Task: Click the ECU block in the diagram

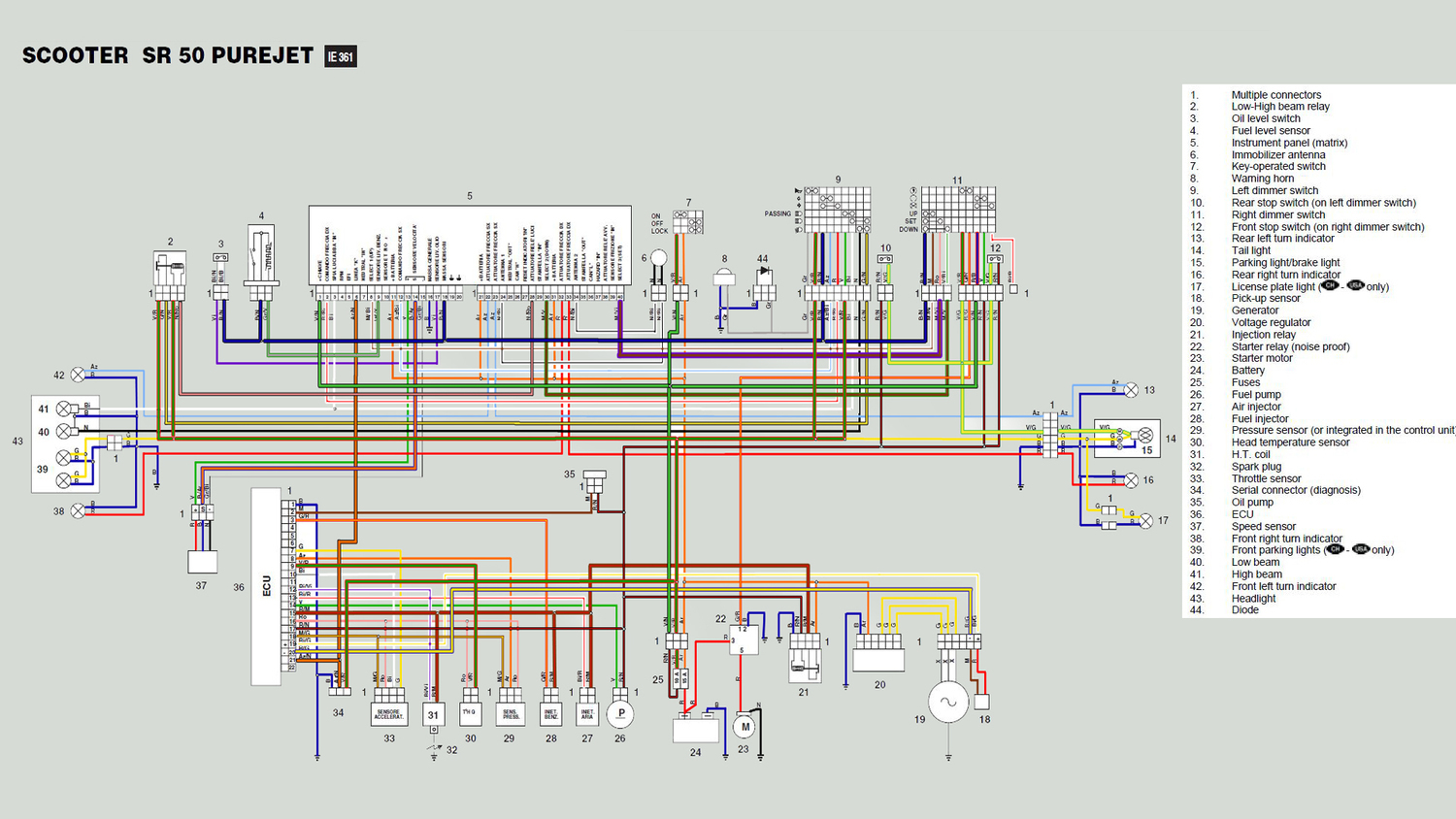Action: [266, 587]
